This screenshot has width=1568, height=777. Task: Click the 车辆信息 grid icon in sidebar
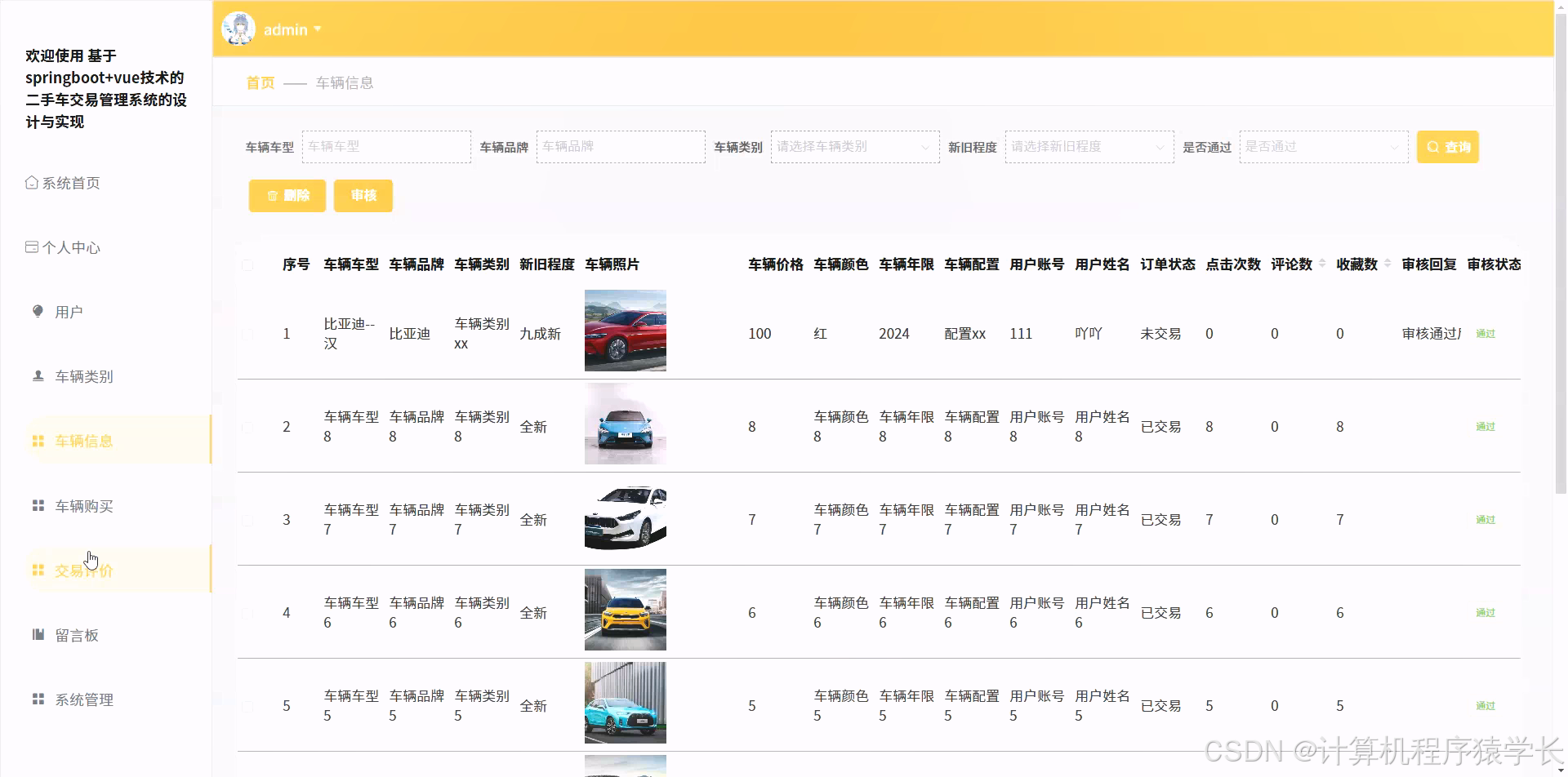tap(38, 441)
